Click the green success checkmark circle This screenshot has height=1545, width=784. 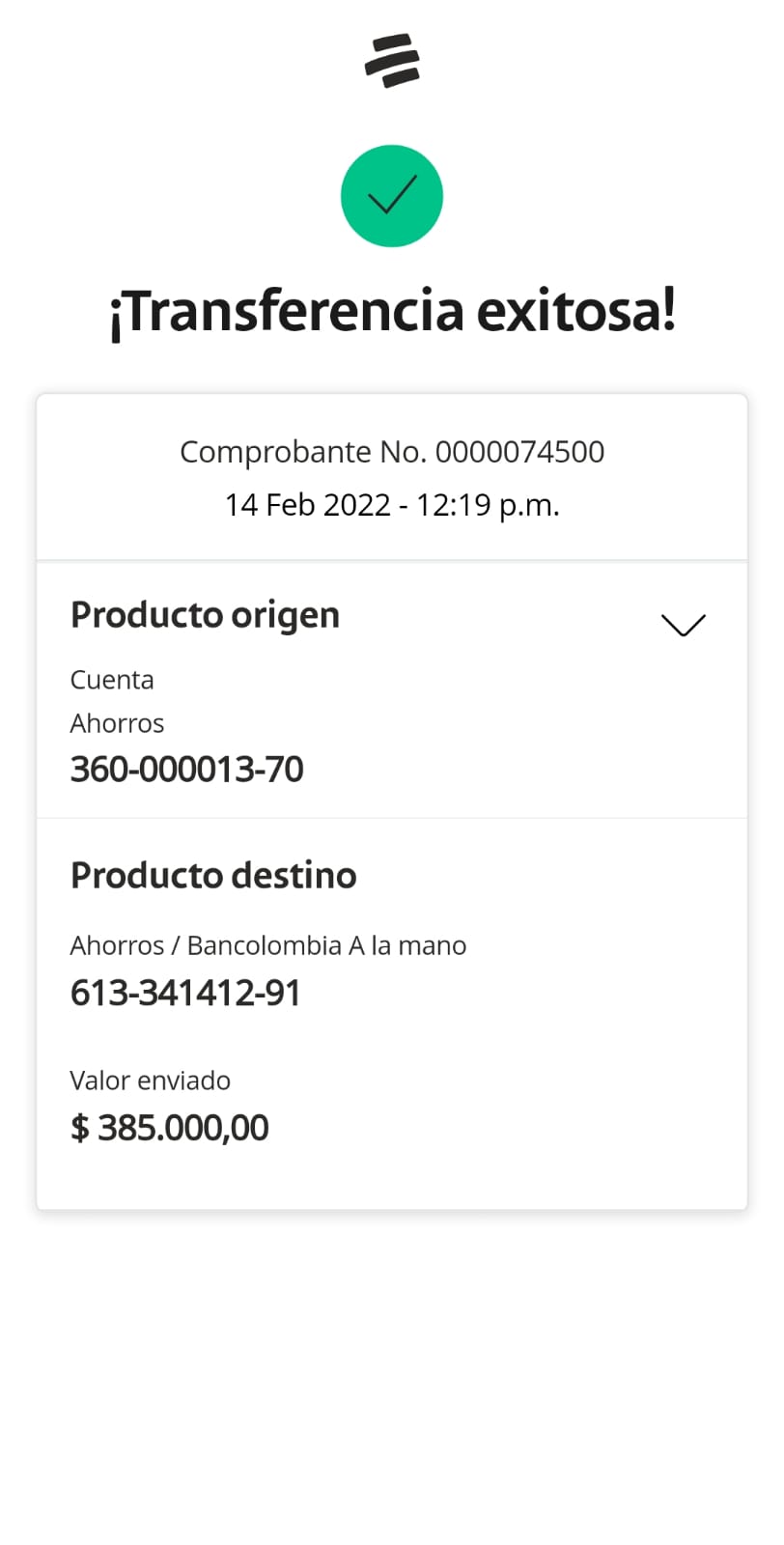pos(392,196)
